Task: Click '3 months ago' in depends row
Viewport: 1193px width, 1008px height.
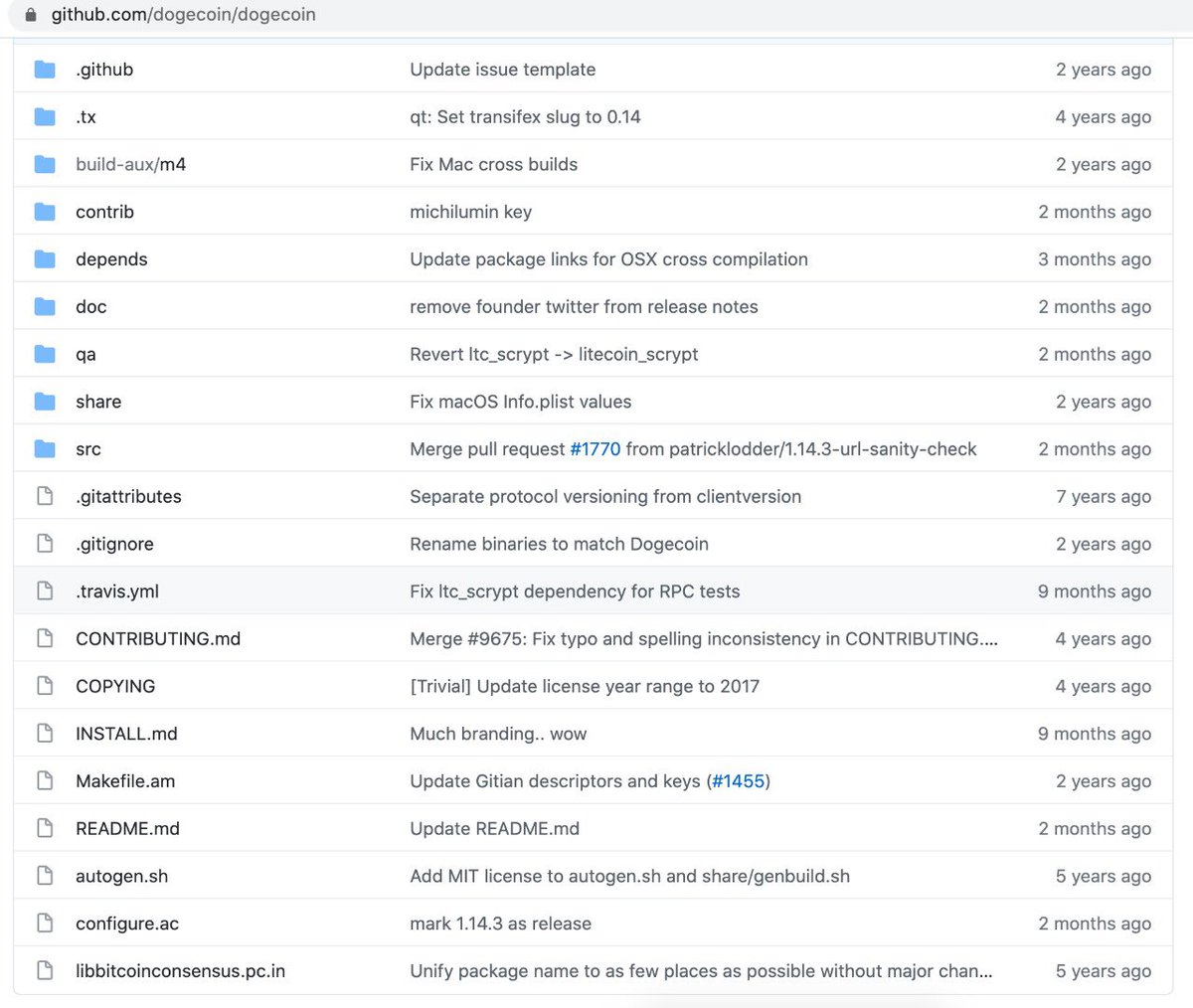Action: click(1095, 259)
